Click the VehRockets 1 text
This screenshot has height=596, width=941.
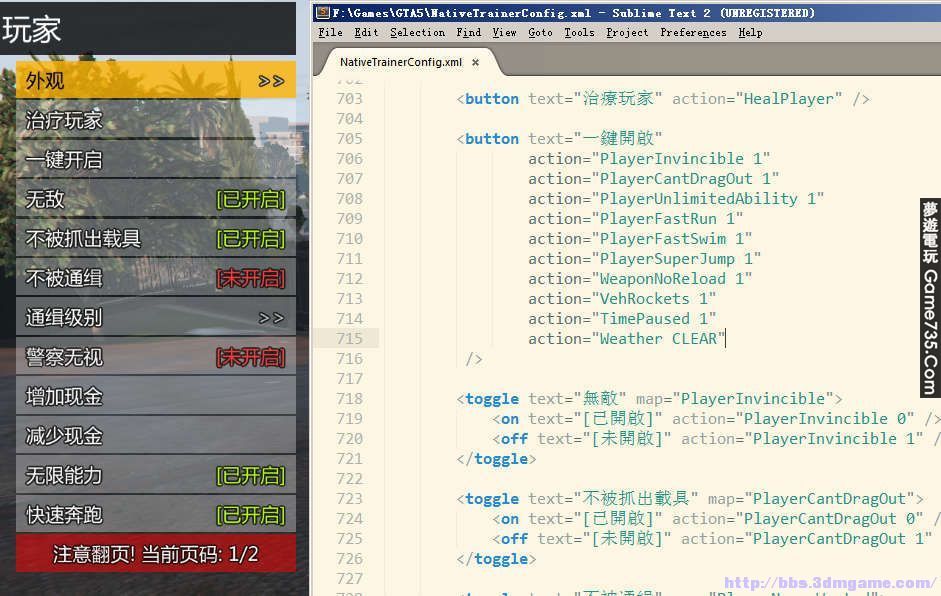coord(654,299)
